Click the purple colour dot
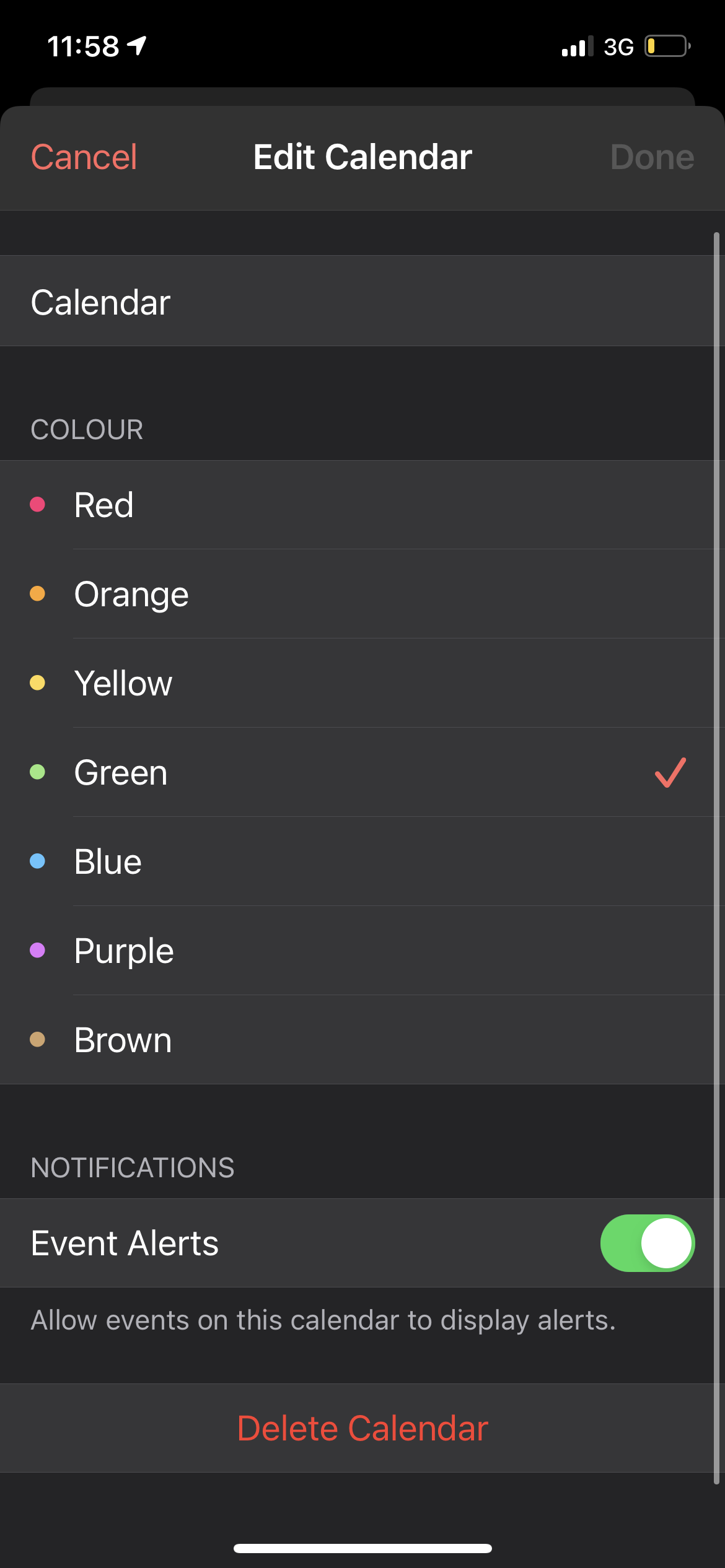 pos(38,950)
